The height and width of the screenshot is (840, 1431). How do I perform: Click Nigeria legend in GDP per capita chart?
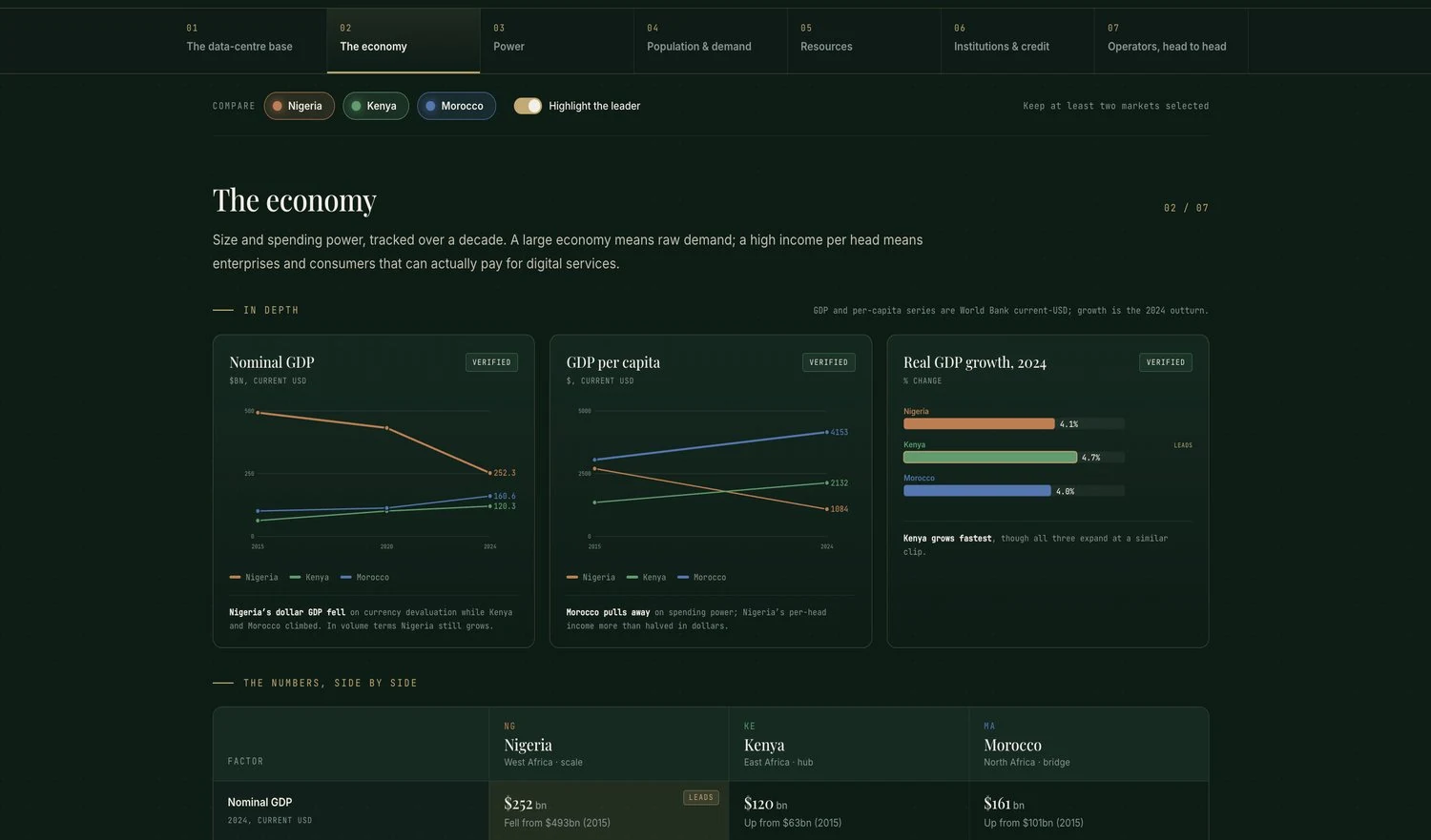(x=591, y=577)
